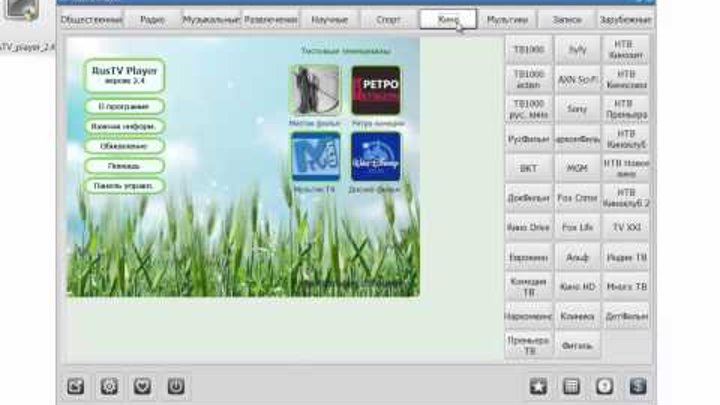Select the Fox Life channel

(x=577, y=227)
